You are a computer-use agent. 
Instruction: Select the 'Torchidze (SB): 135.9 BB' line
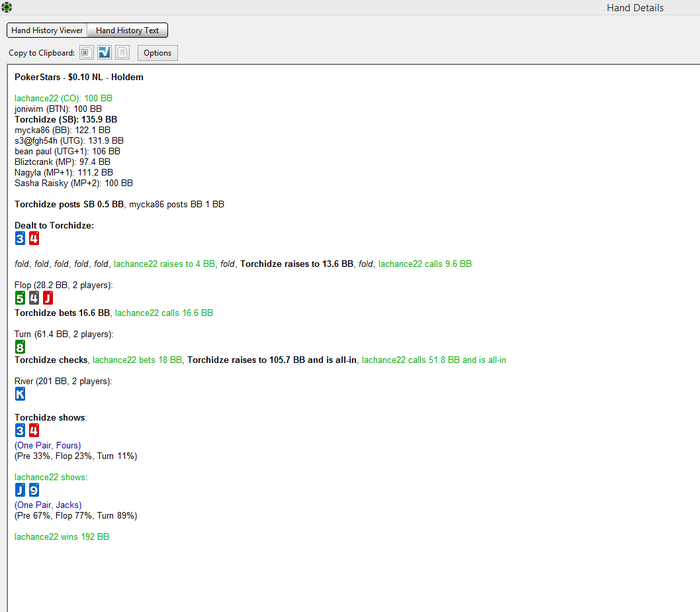66,120
